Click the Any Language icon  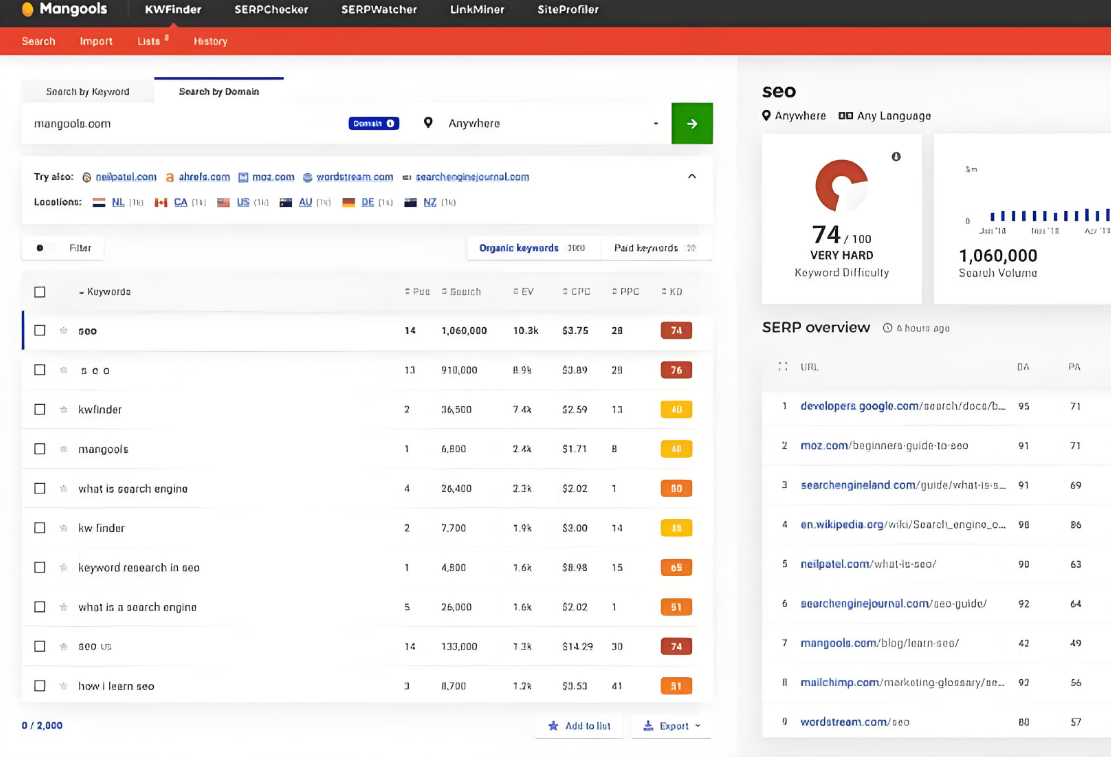coord(845,116)
